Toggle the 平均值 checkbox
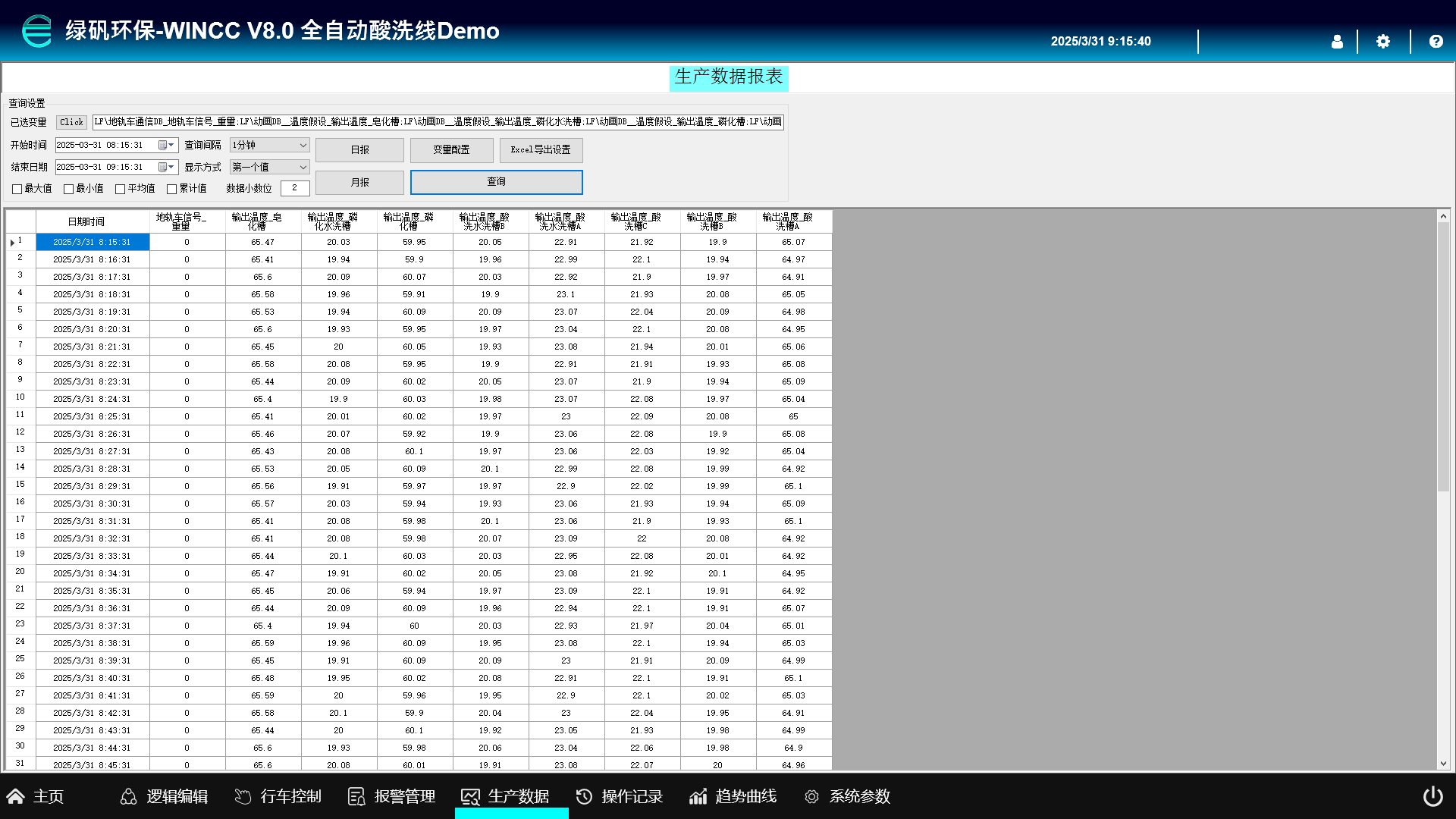1456x819 pixels. click(121, 189)
